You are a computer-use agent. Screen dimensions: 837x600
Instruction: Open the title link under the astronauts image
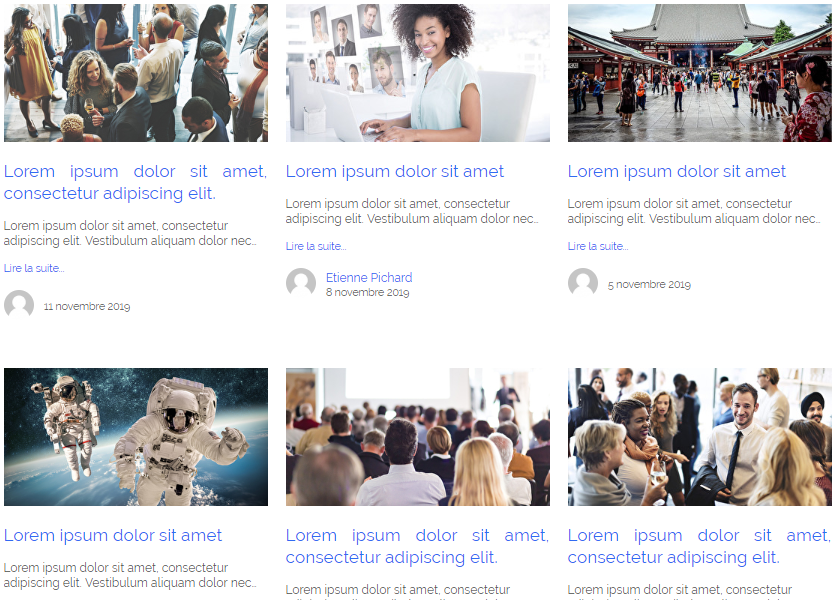113,535
